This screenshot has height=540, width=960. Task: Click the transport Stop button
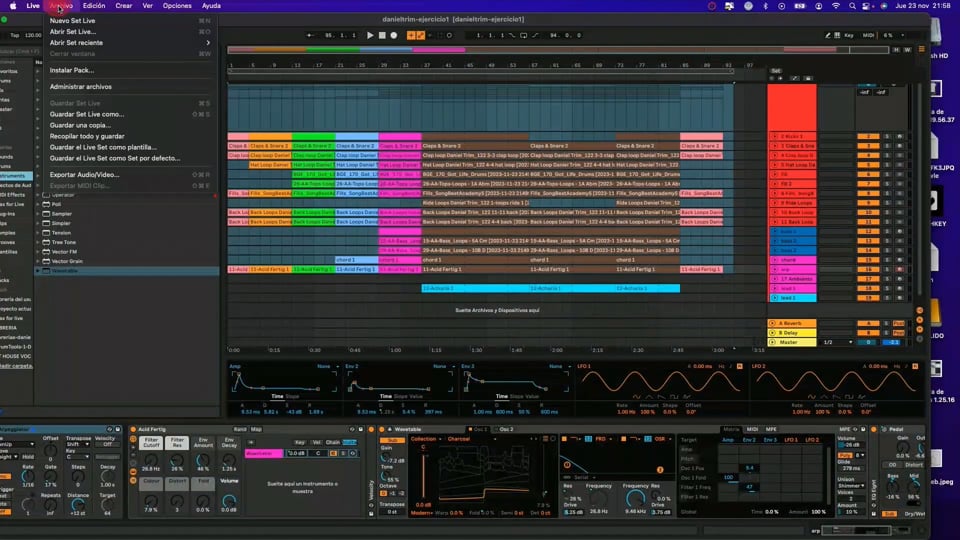382,36
